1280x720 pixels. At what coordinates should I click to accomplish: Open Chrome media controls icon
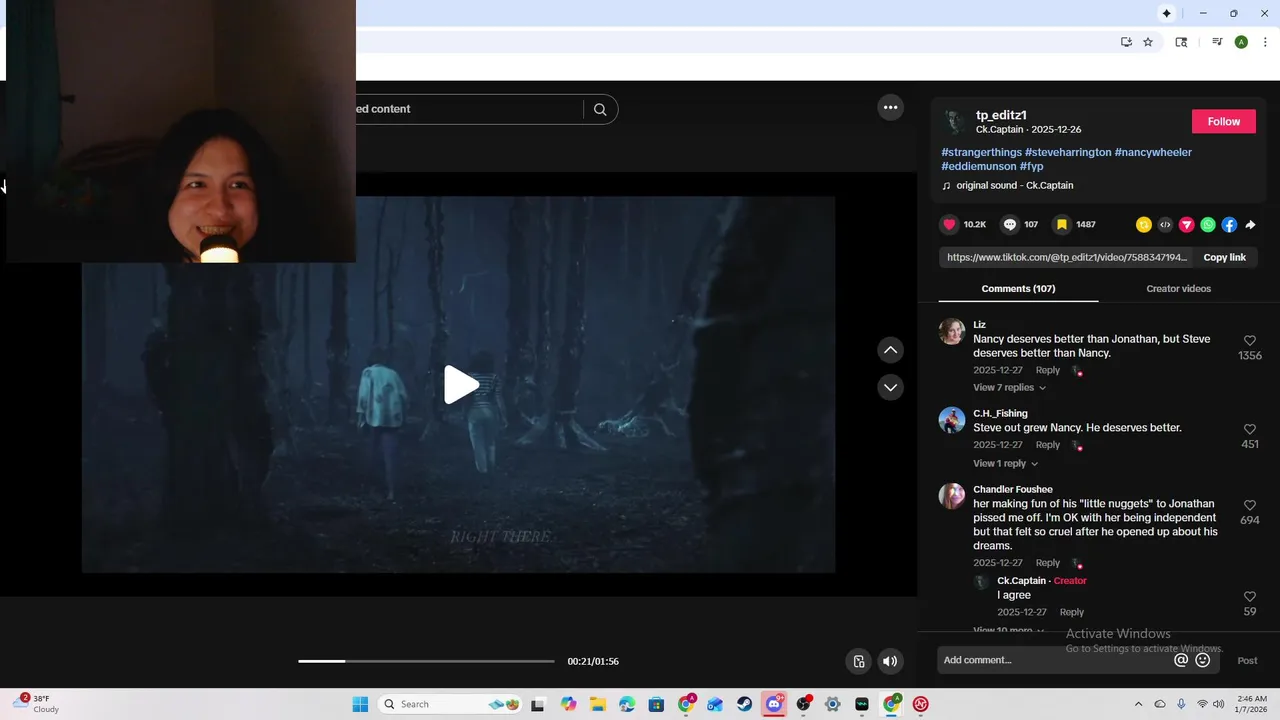[x=1217, y=42]
